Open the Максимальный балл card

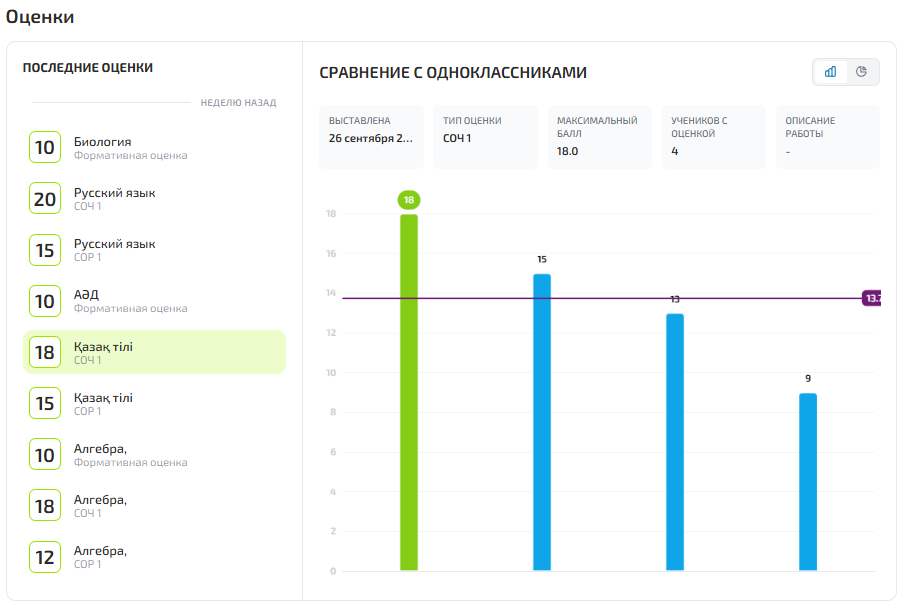[600, 137]
